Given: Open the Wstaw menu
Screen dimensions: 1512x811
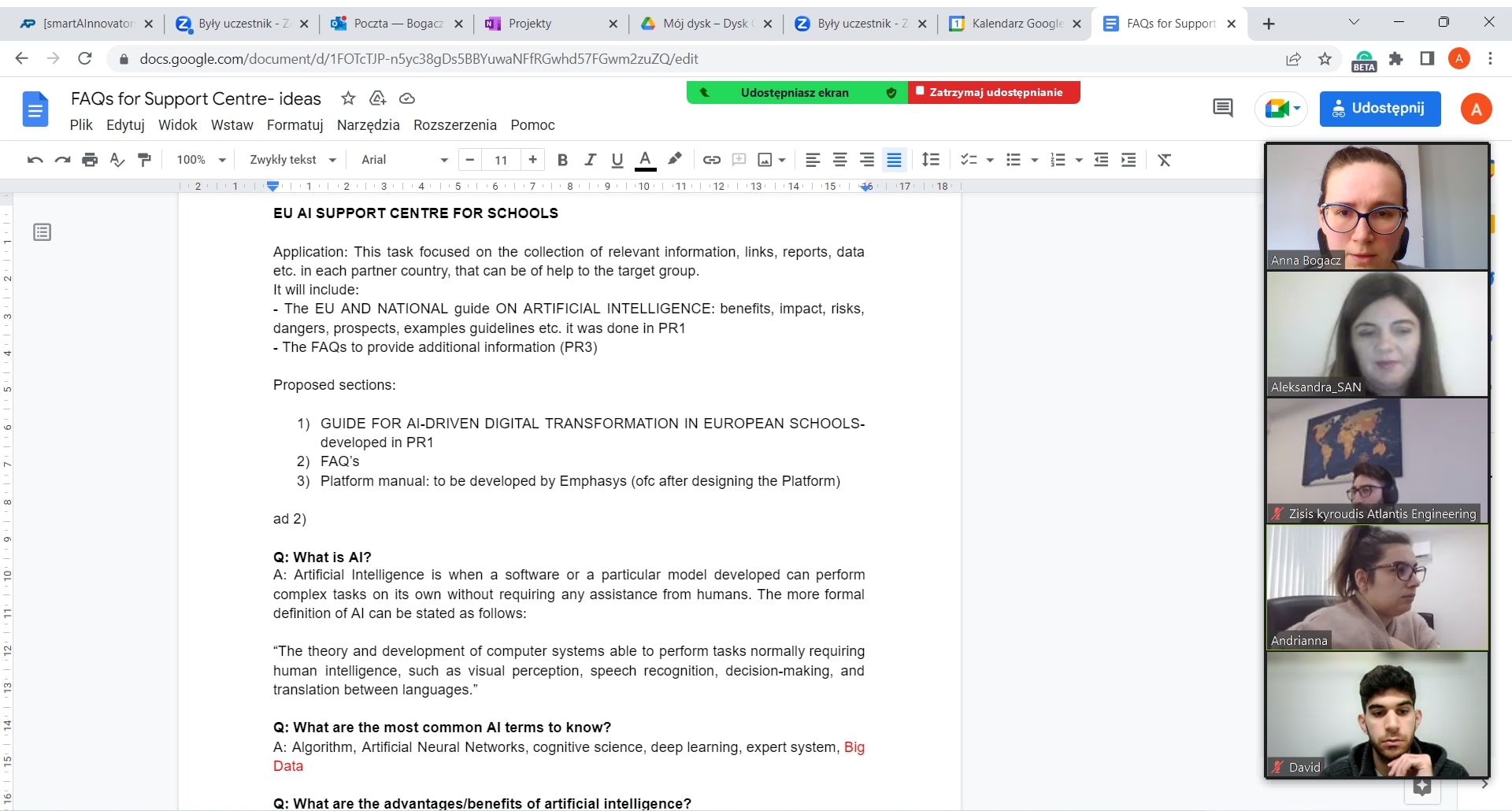Looking at the screenshot, I should pos(232,125).
